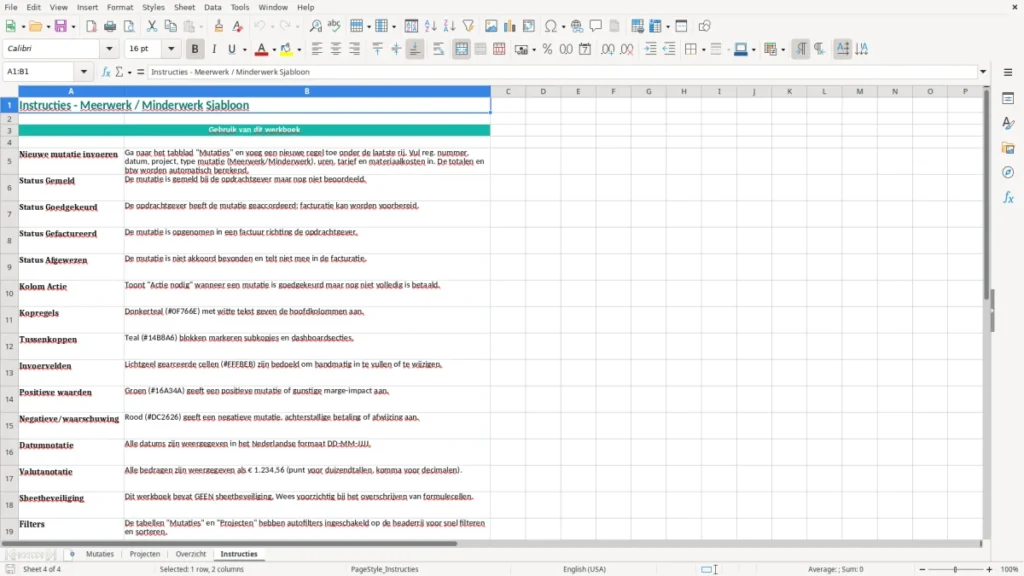The height and width of the screenshot is (576, 1024).
Task: Add a decimal place
Action: point(608,49)
